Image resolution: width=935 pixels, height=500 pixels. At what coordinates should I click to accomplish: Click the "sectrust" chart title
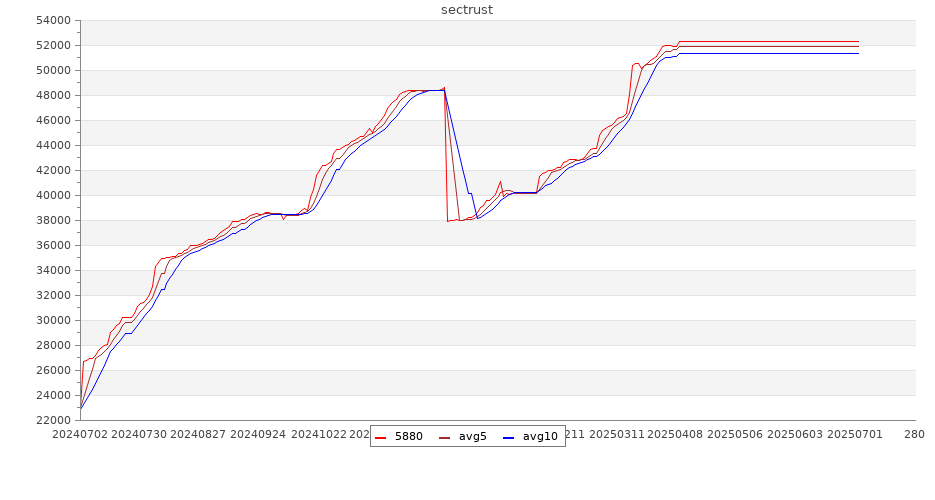tap(467, 10)
